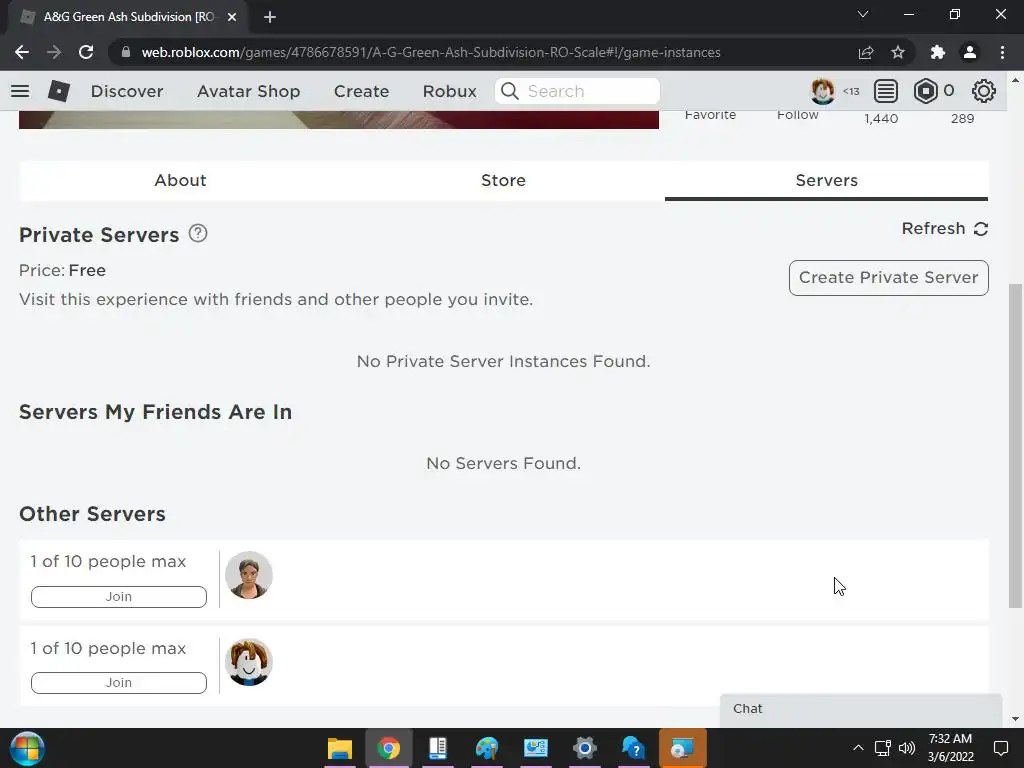Click the browser forward arrow
Screen dimensions: 1024x768
(x=54, y=52)
